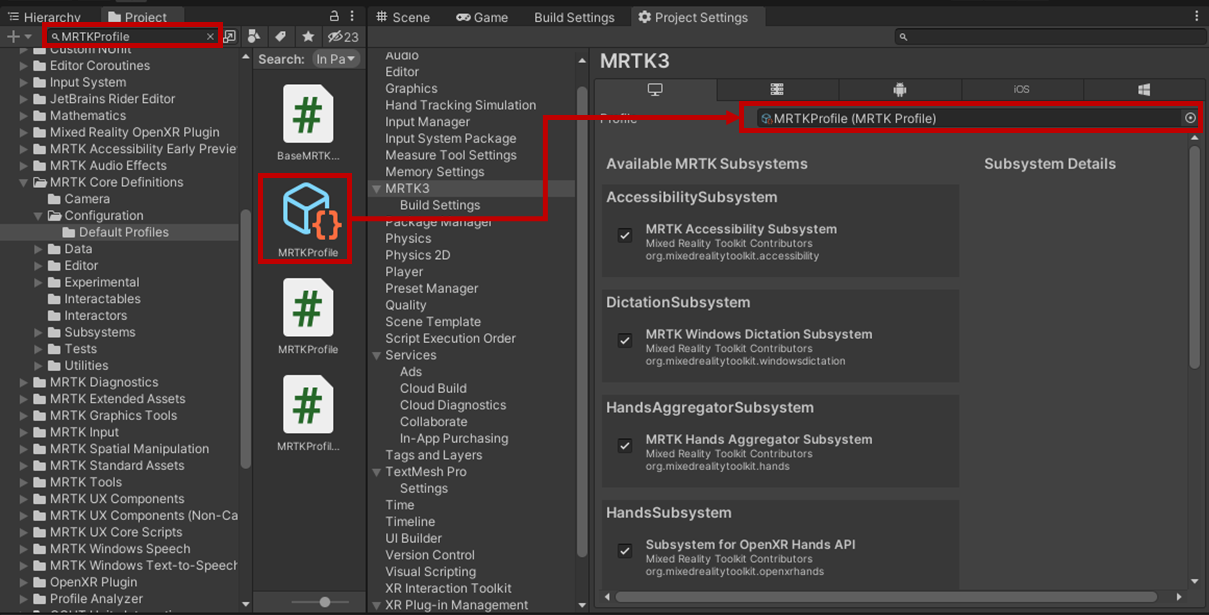Collapse the MRTK3 settings category

[x=377, y=188]
